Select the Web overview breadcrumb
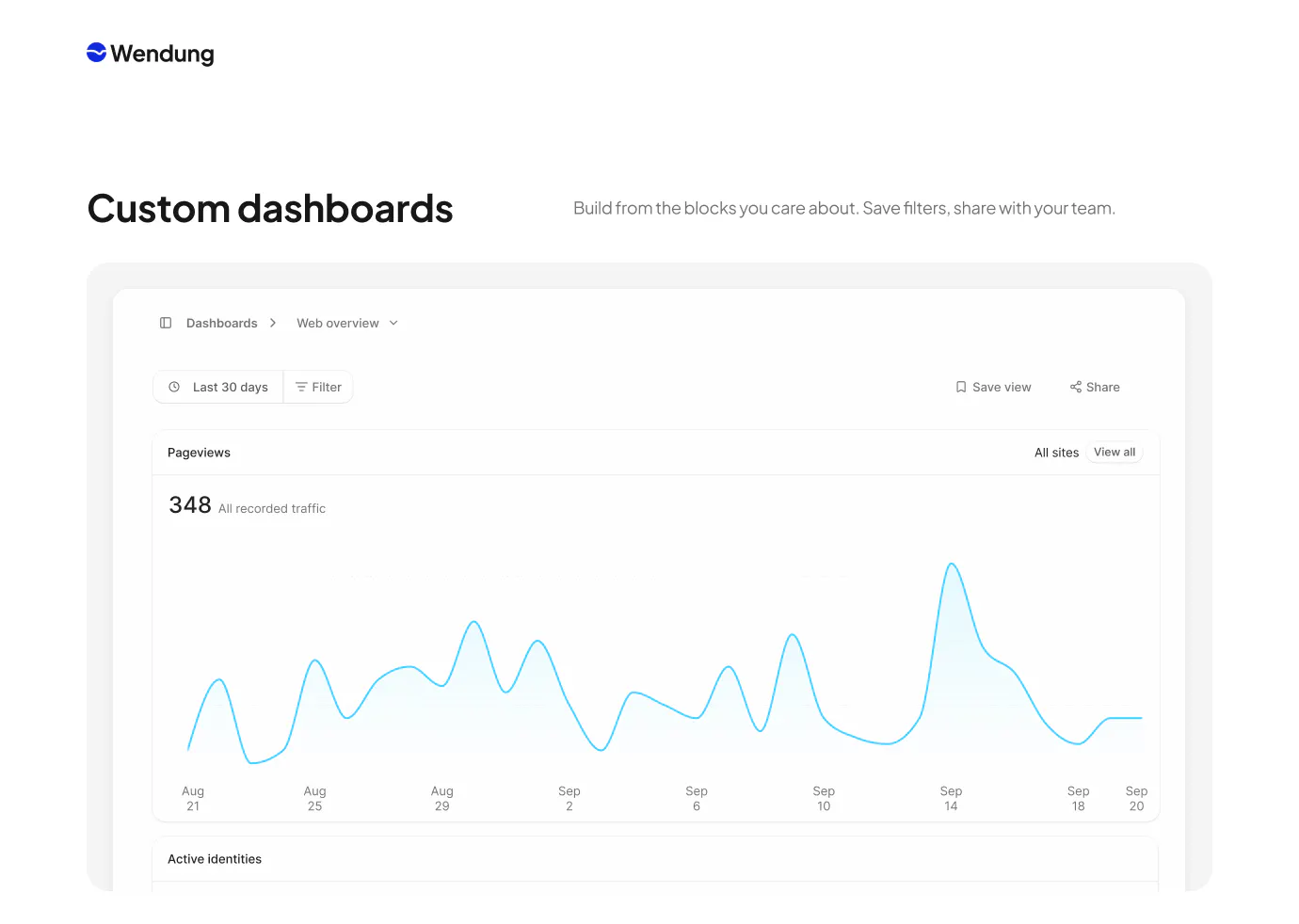This screenshot has height=924, width=1299. [x=338, y=323]
